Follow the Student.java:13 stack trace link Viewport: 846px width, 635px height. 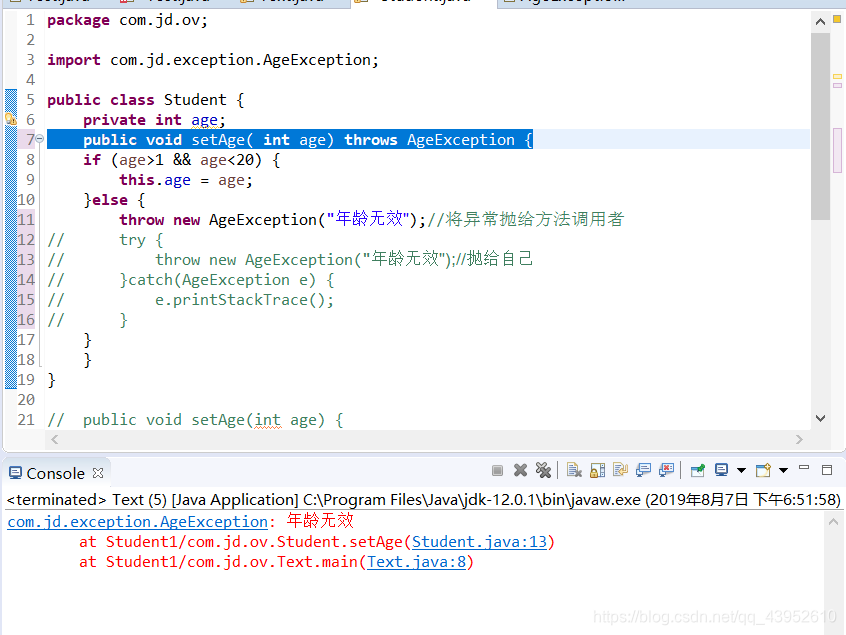tap(480, 542)
